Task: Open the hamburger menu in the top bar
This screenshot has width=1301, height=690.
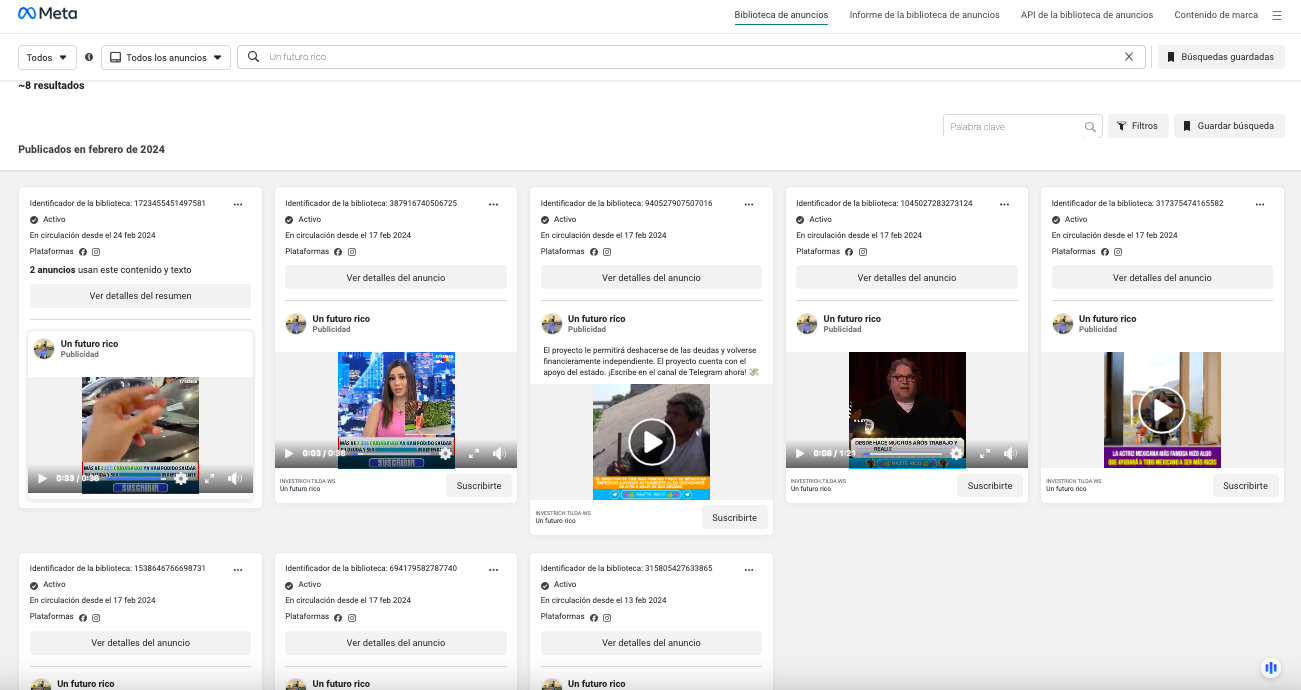Action: click(1277, 15)
